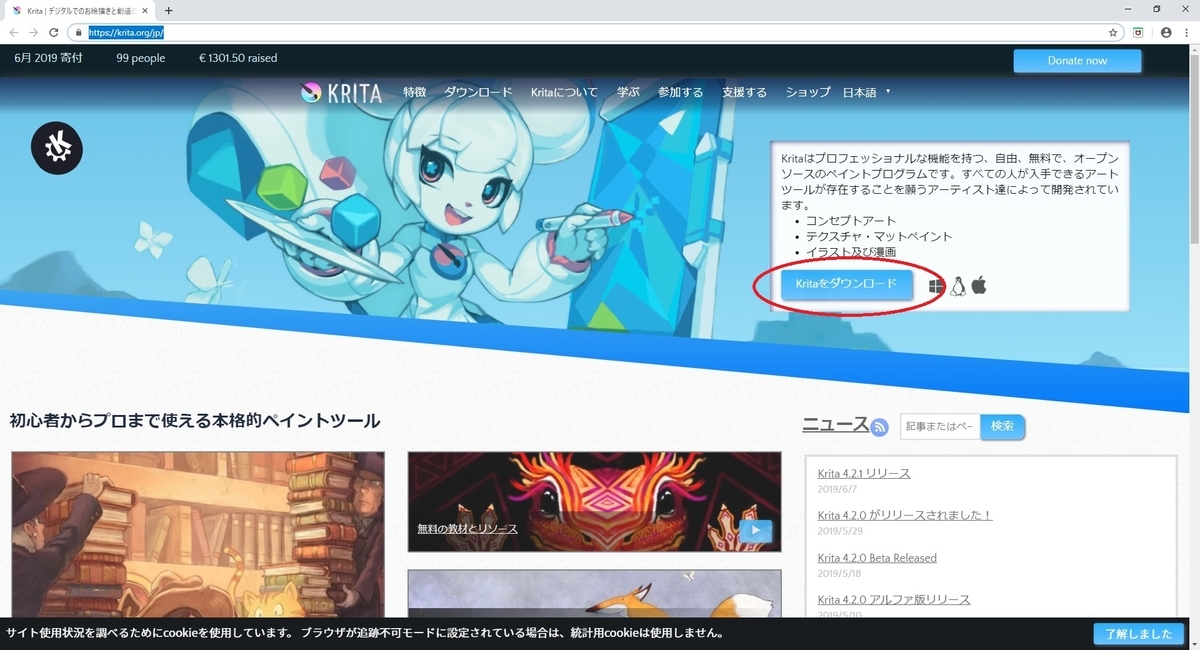Screen dimensions: 1200x650
Task: Bookmark the page with the star icon
Action: tap(1112, 31)
